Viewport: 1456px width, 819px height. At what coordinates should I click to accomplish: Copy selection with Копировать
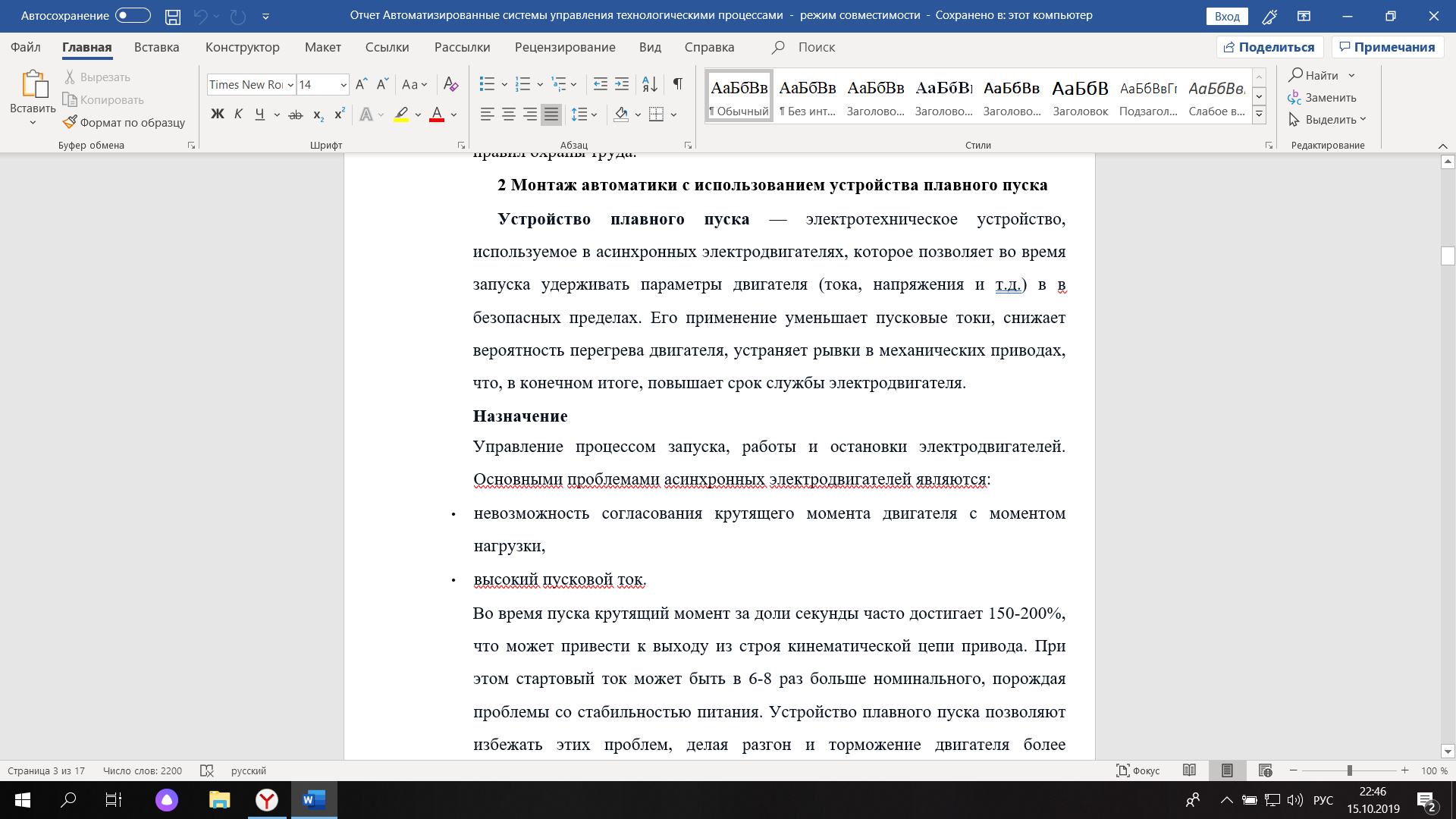click(x=103, y=100)
